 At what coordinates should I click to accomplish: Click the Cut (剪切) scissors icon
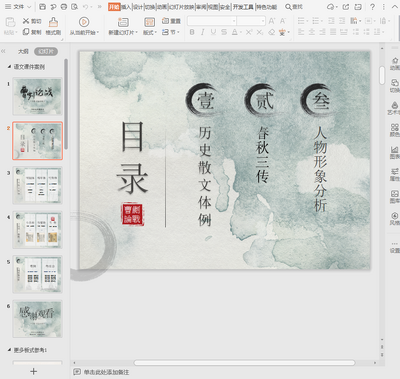[x=26, y=21]
